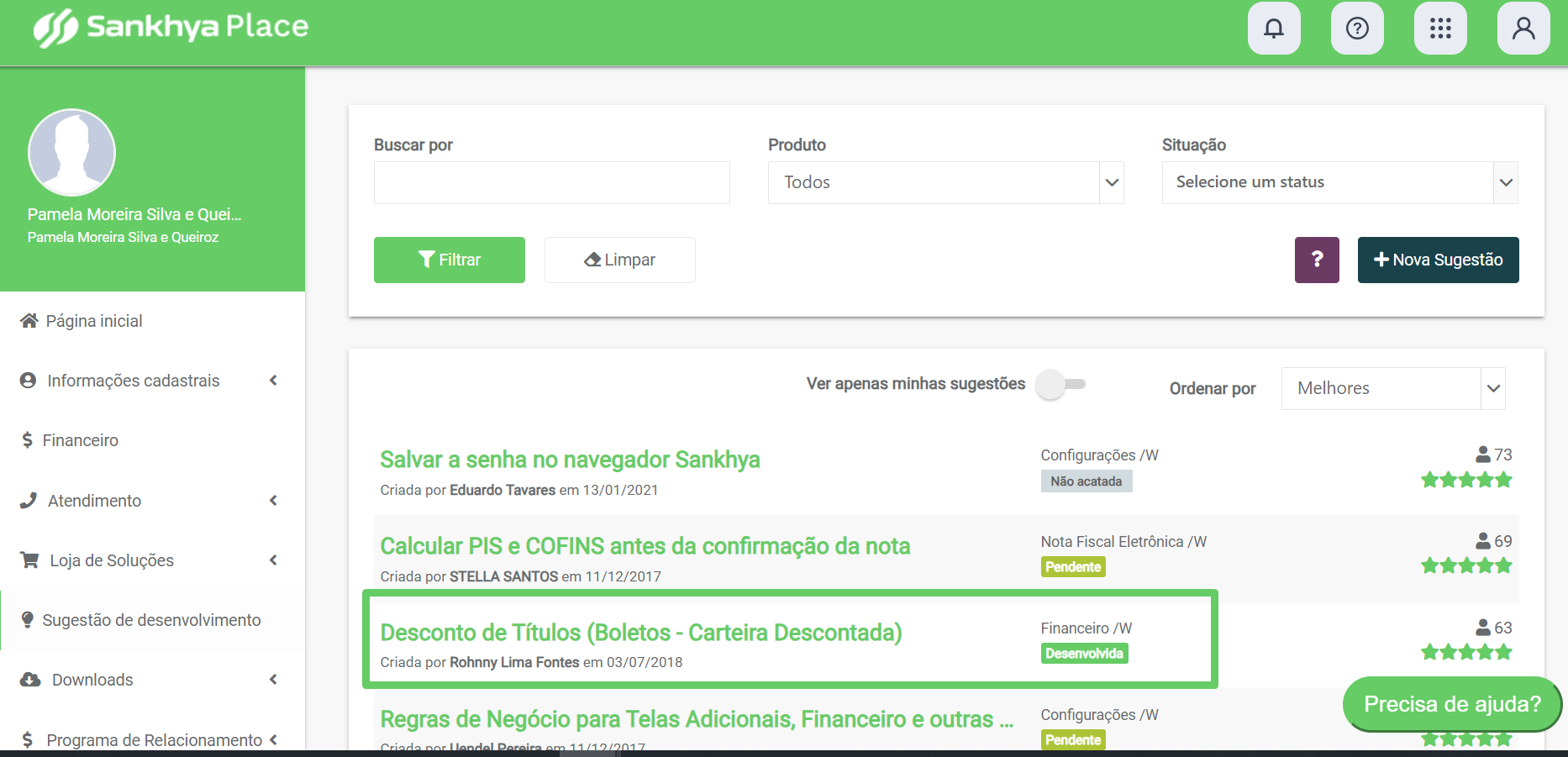Viewport: 1568px width, 757px height.
Task: Open suggestion Desconto de Títulos
Action: [x=641, y=633]
